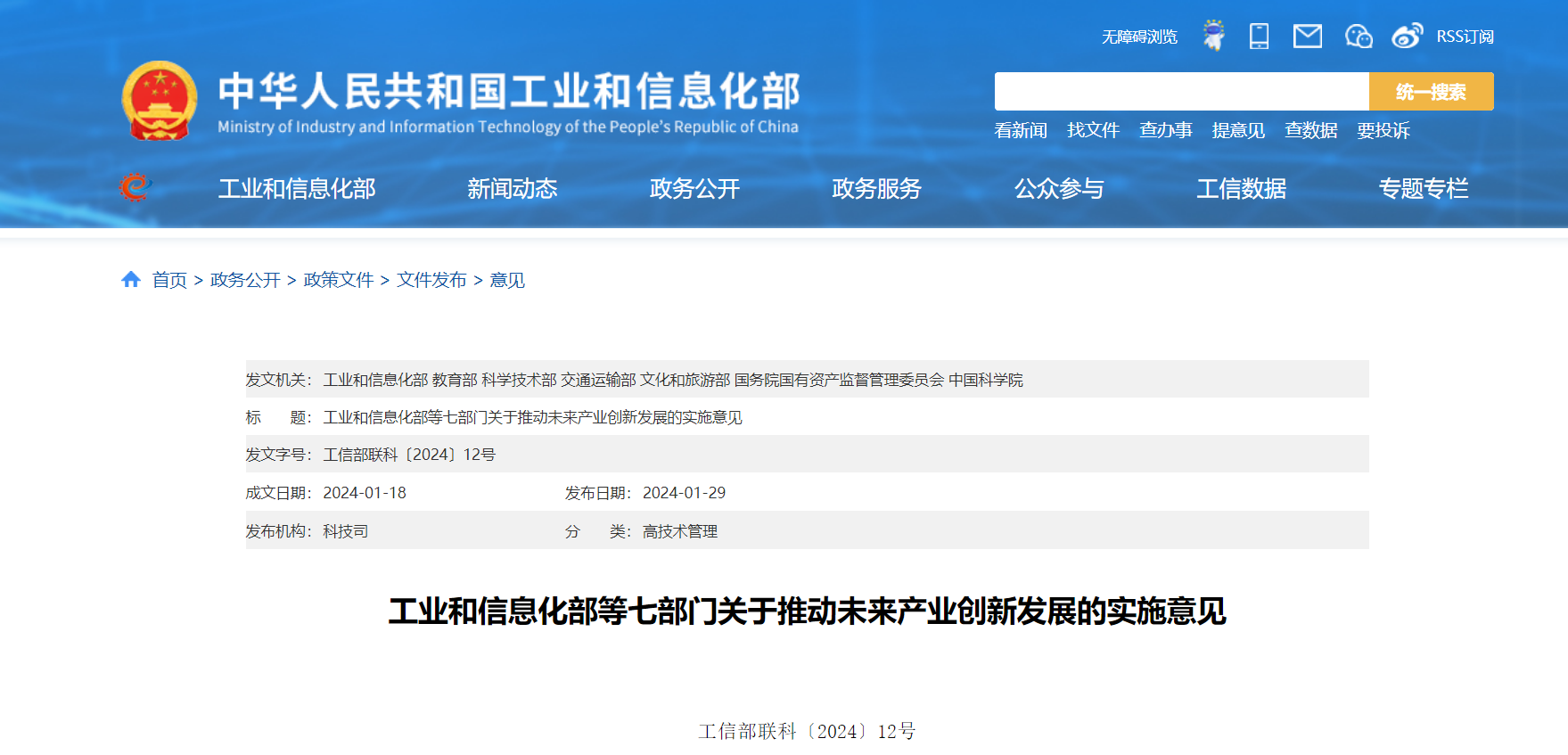This screenshot has width=1568, height=755.
Task: Open the Weibo icon
Action: (1407, 36)
